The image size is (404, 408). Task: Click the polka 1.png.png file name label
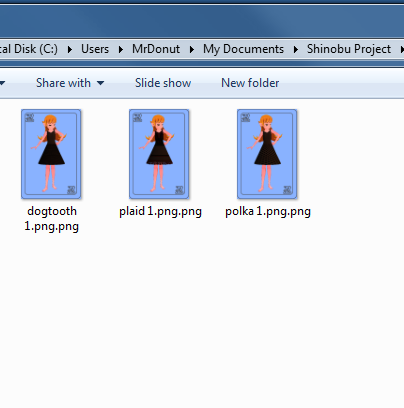point(268,212)
